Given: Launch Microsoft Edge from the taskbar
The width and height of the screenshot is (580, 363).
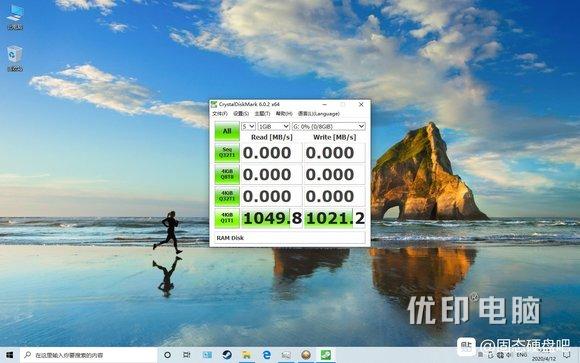Looking at the screenshot, I should click(266, 355).
